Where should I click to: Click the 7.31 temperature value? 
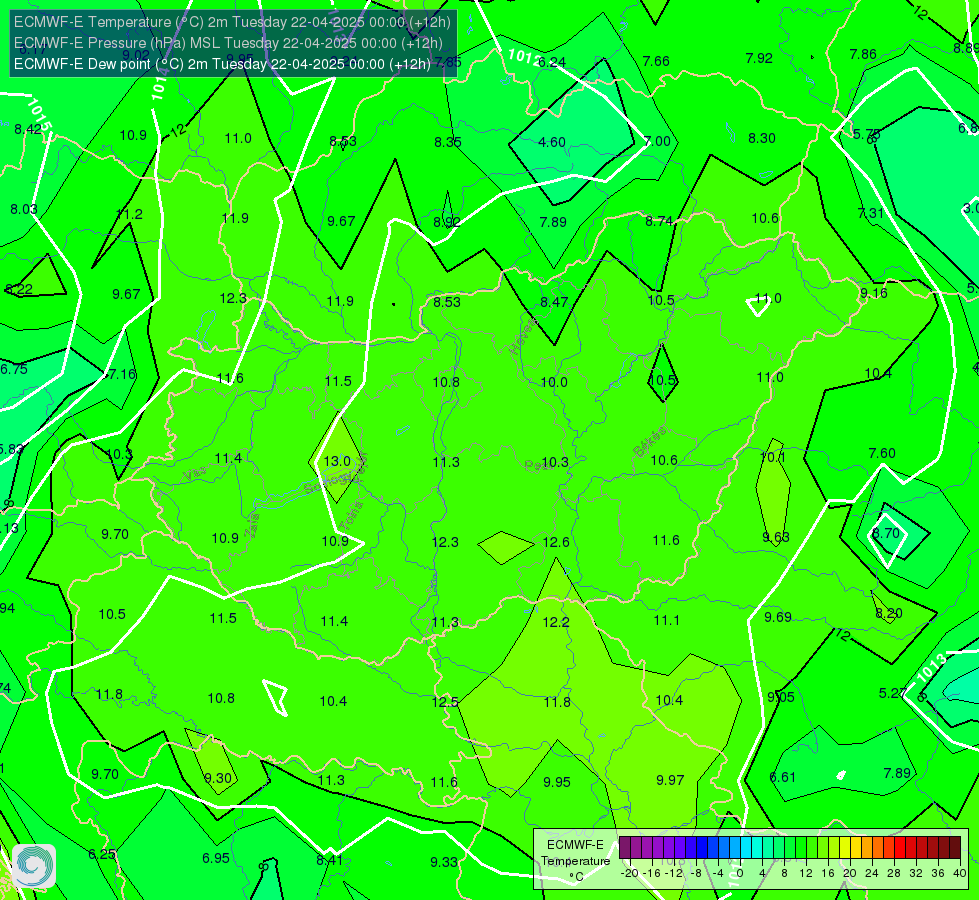pos(871,213)
